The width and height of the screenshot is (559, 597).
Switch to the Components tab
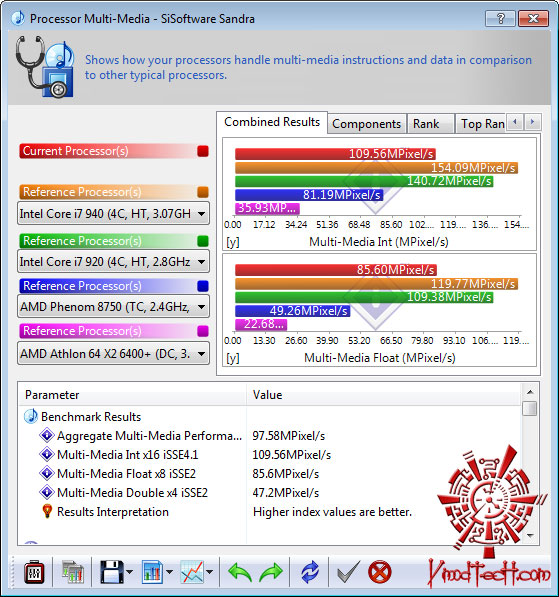pos(366,124)
